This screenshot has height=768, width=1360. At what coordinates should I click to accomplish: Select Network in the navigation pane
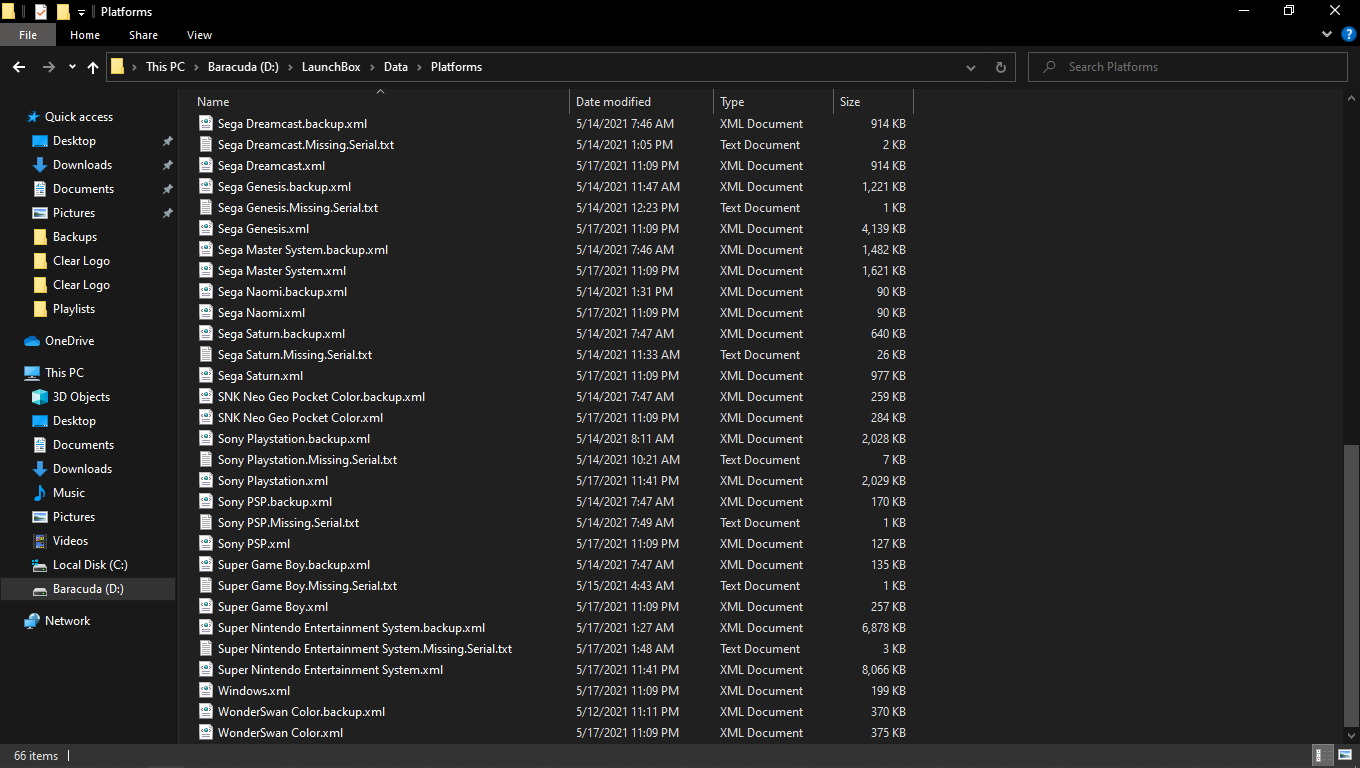click(x=67, y=621)
